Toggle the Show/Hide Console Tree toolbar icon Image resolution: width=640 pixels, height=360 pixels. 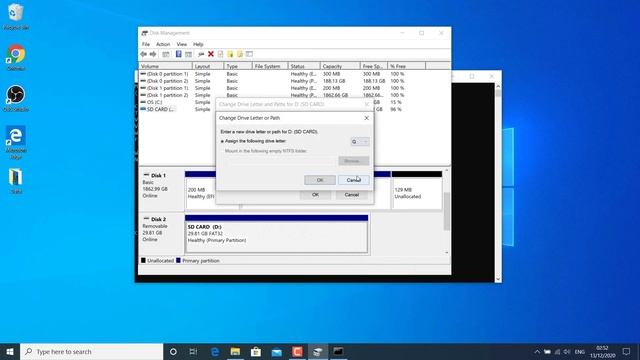point(166,54)
